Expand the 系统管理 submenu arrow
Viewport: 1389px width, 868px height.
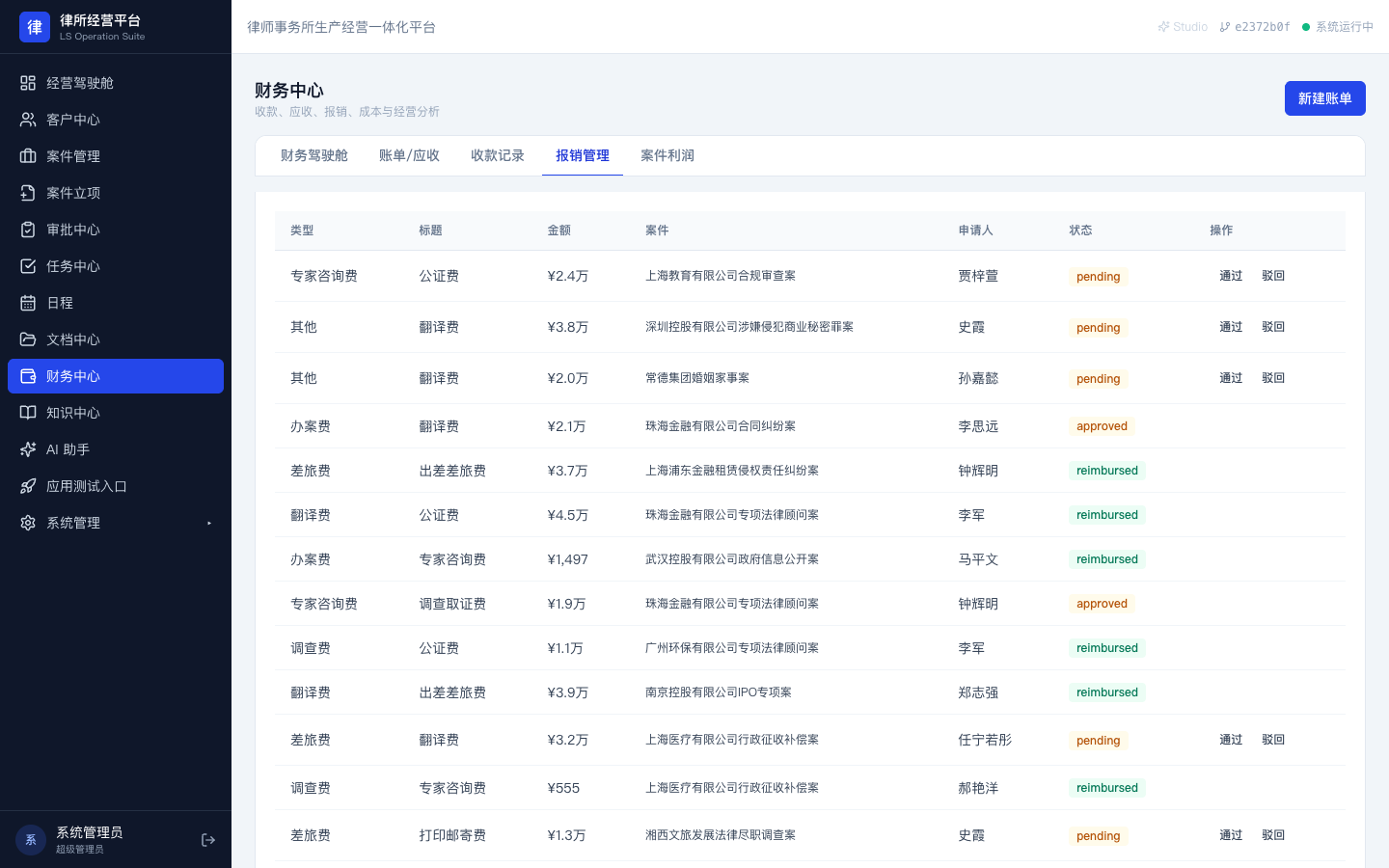tap(209, 523)
